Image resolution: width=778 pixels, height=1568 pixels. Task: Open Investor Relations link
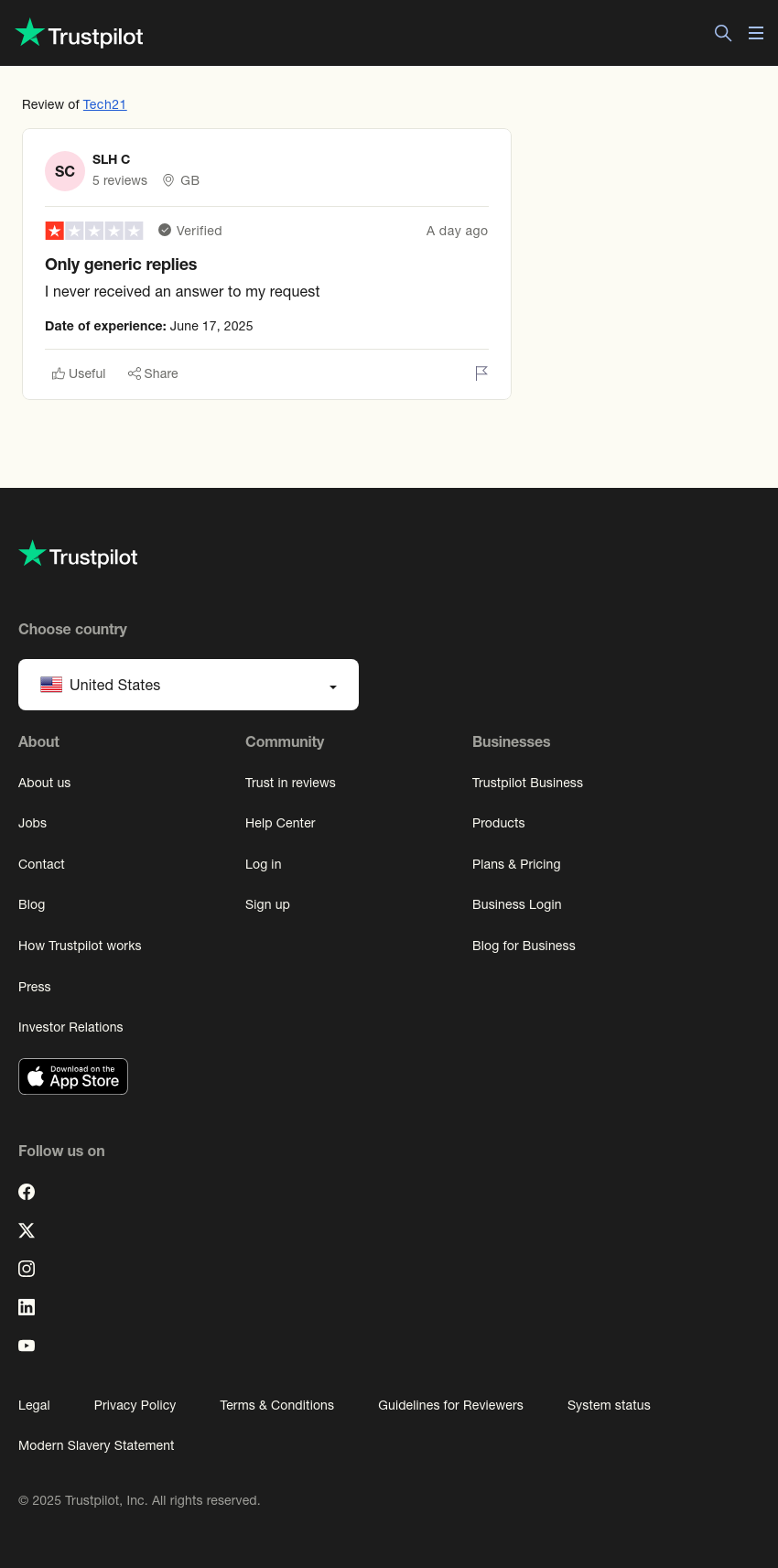[x=70, y=1027]
